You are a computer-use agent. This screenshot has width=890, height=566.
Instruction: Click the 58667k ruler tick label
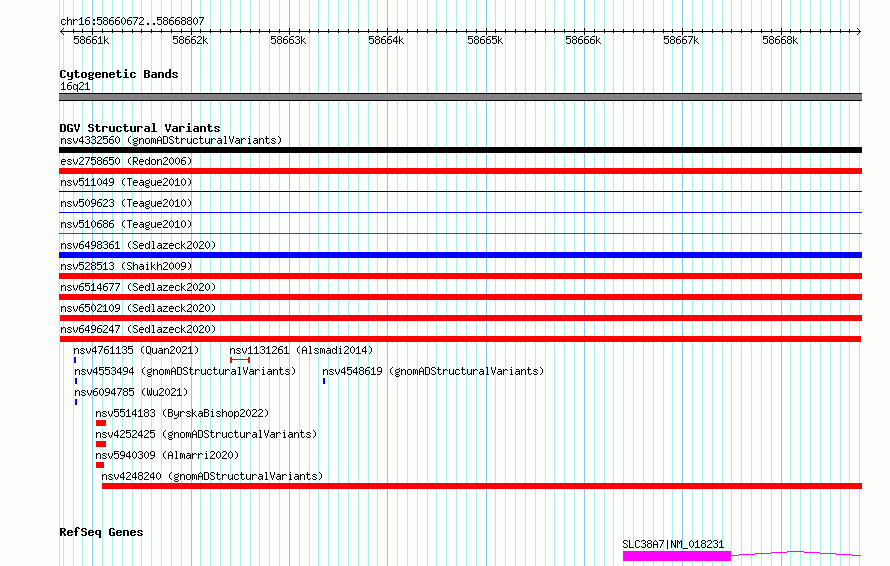click(682, 40)
